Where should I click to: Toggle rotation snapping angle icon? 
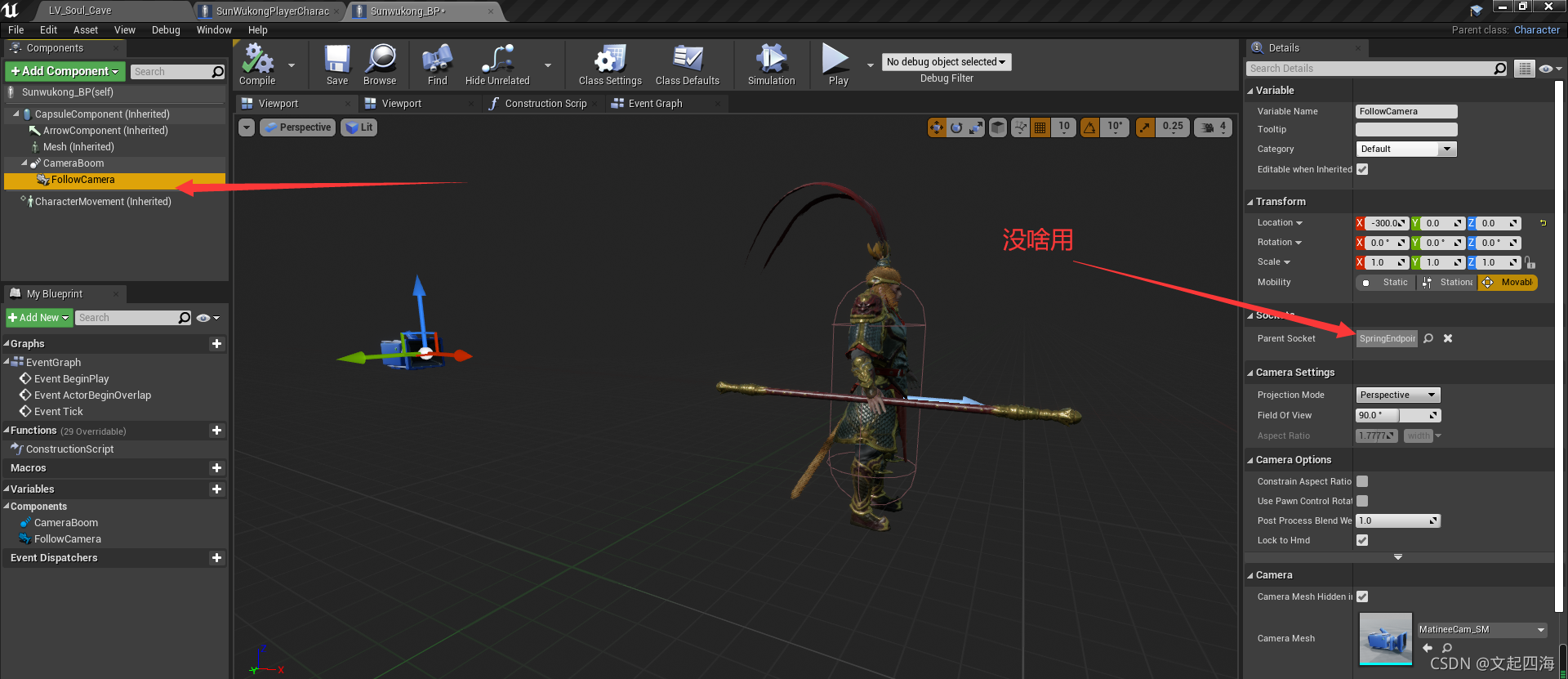(x=1089, y=127)
